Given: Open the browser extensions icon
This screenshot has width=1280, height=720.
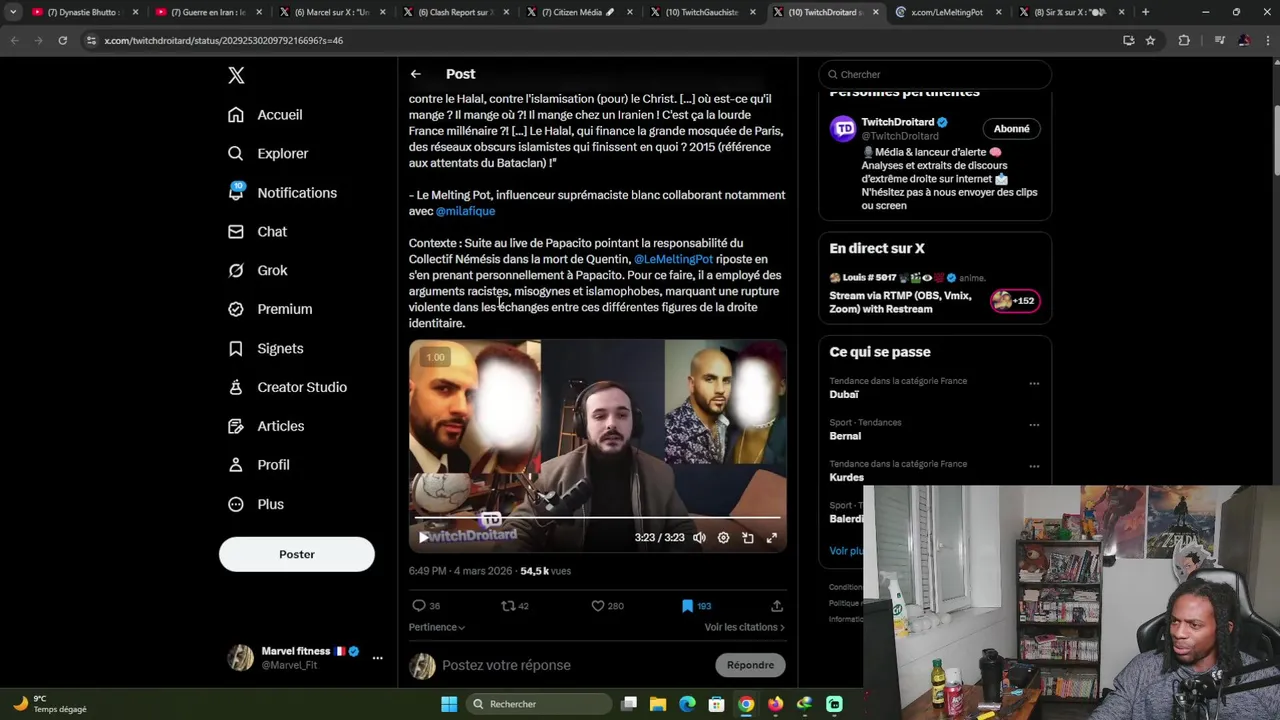Looking at the screenshot, I should (1184, 40).
